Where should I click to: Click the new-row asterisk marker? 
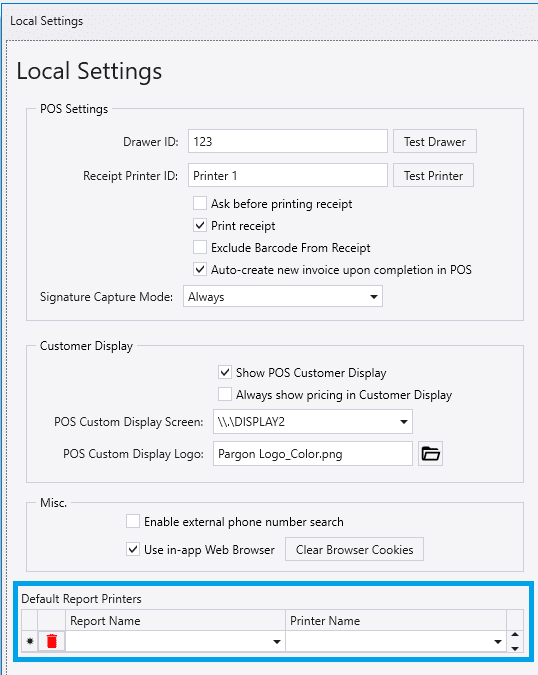[30, 641]
